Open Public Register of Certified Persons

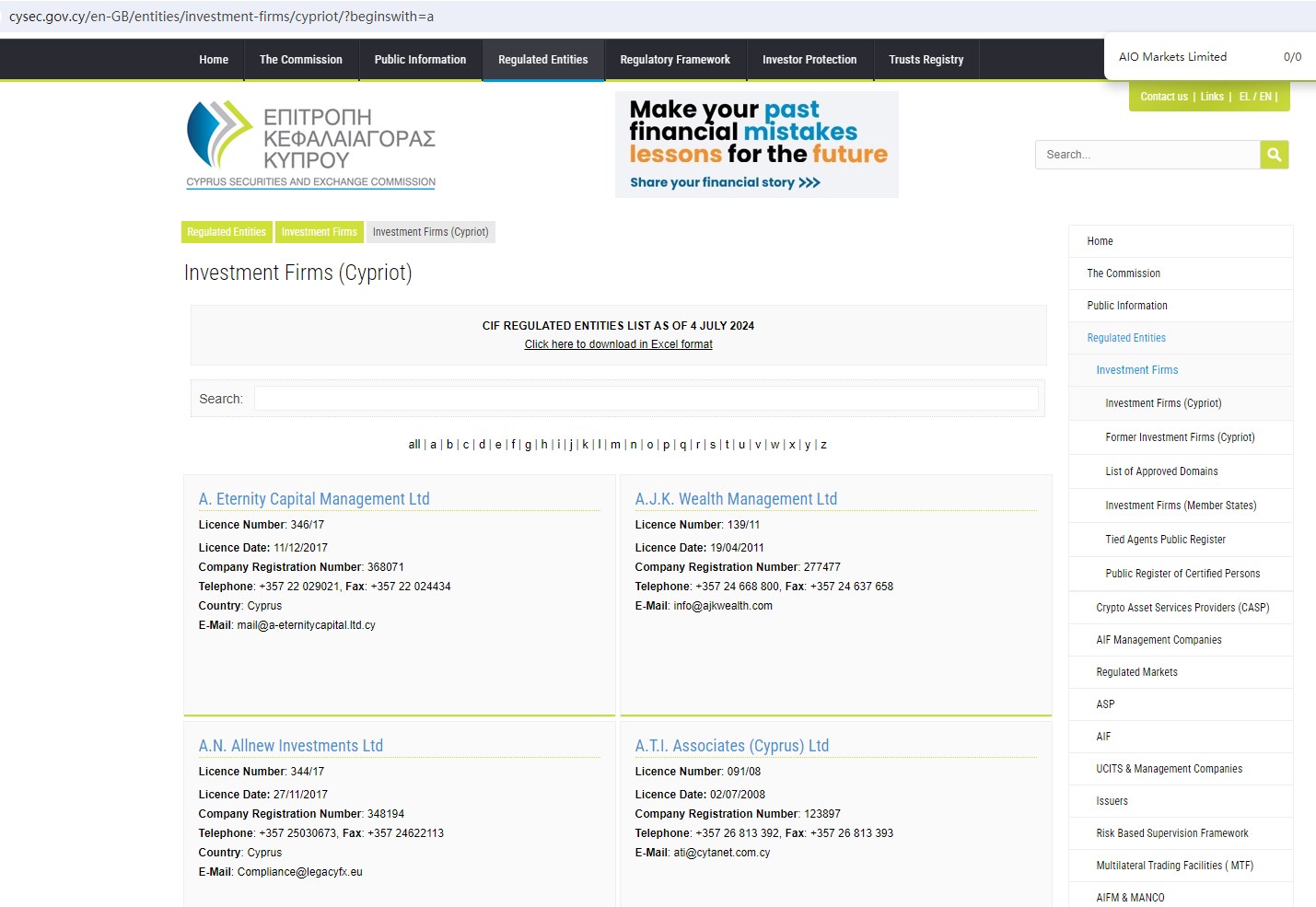point(1181,574)
